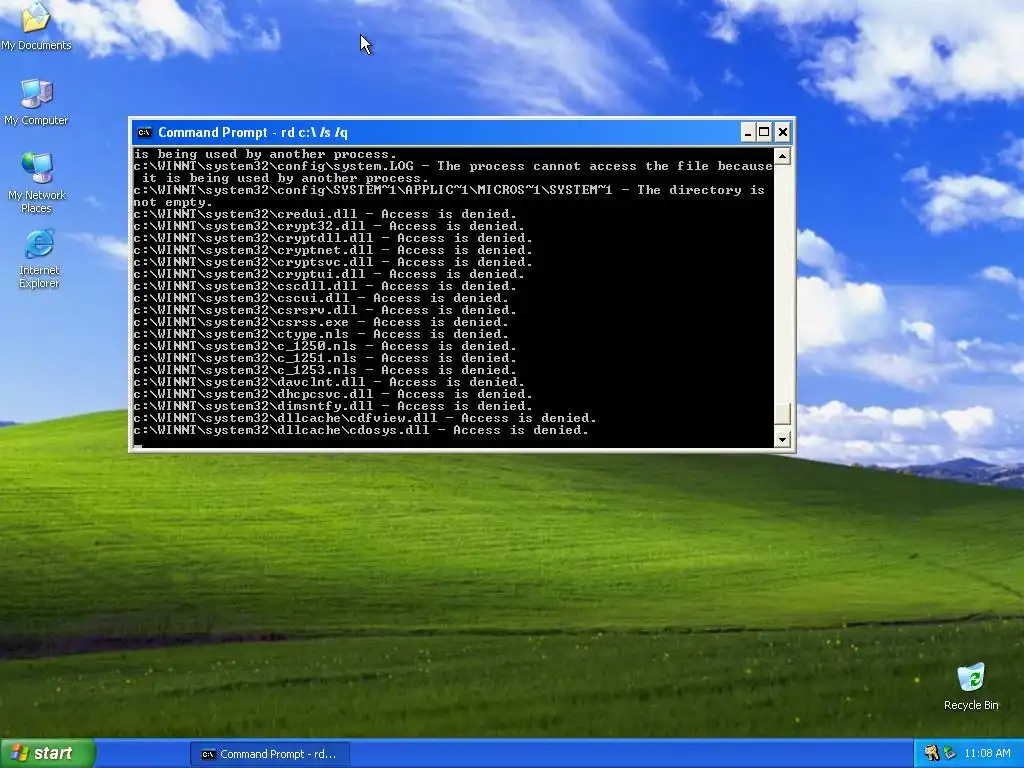The image size is (1024, 768).
Task: Click the scroll up arrow in Command Prompt
Action: click(782, 156)
